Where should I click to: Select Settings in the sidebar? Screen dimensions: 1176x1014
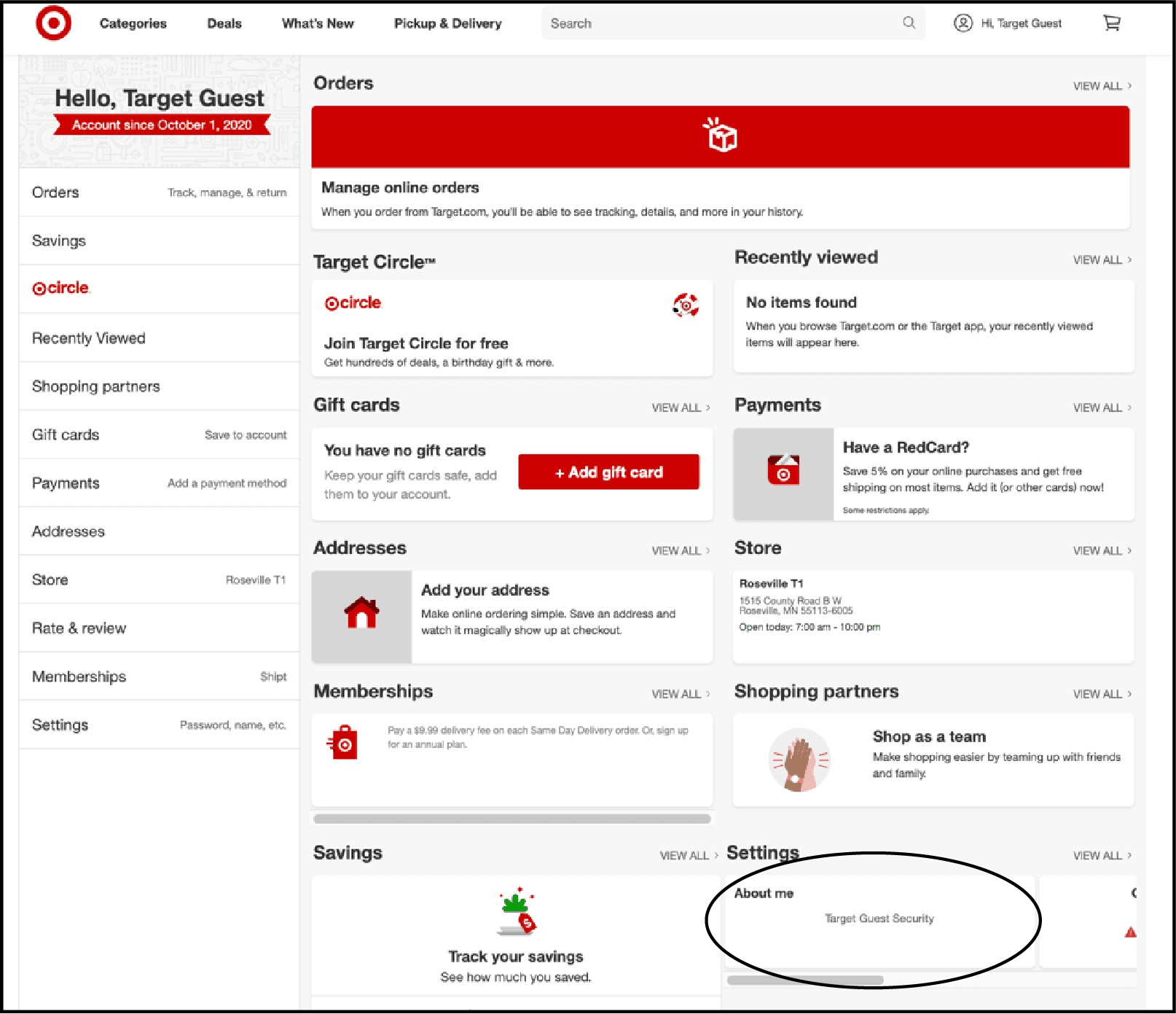(160, 725)
